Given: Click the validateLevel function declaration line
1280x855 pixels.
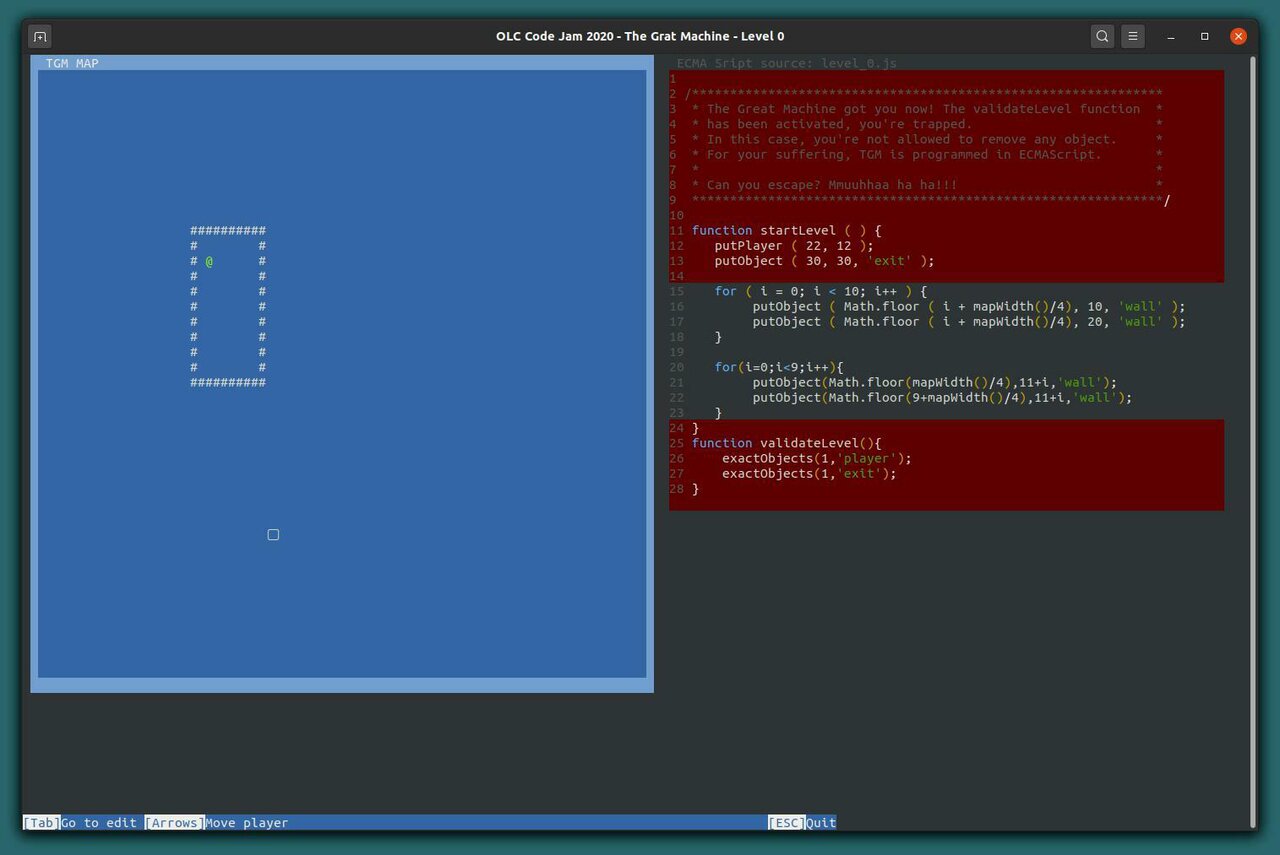Looking at the screenshot, I should tap(786, 443).
